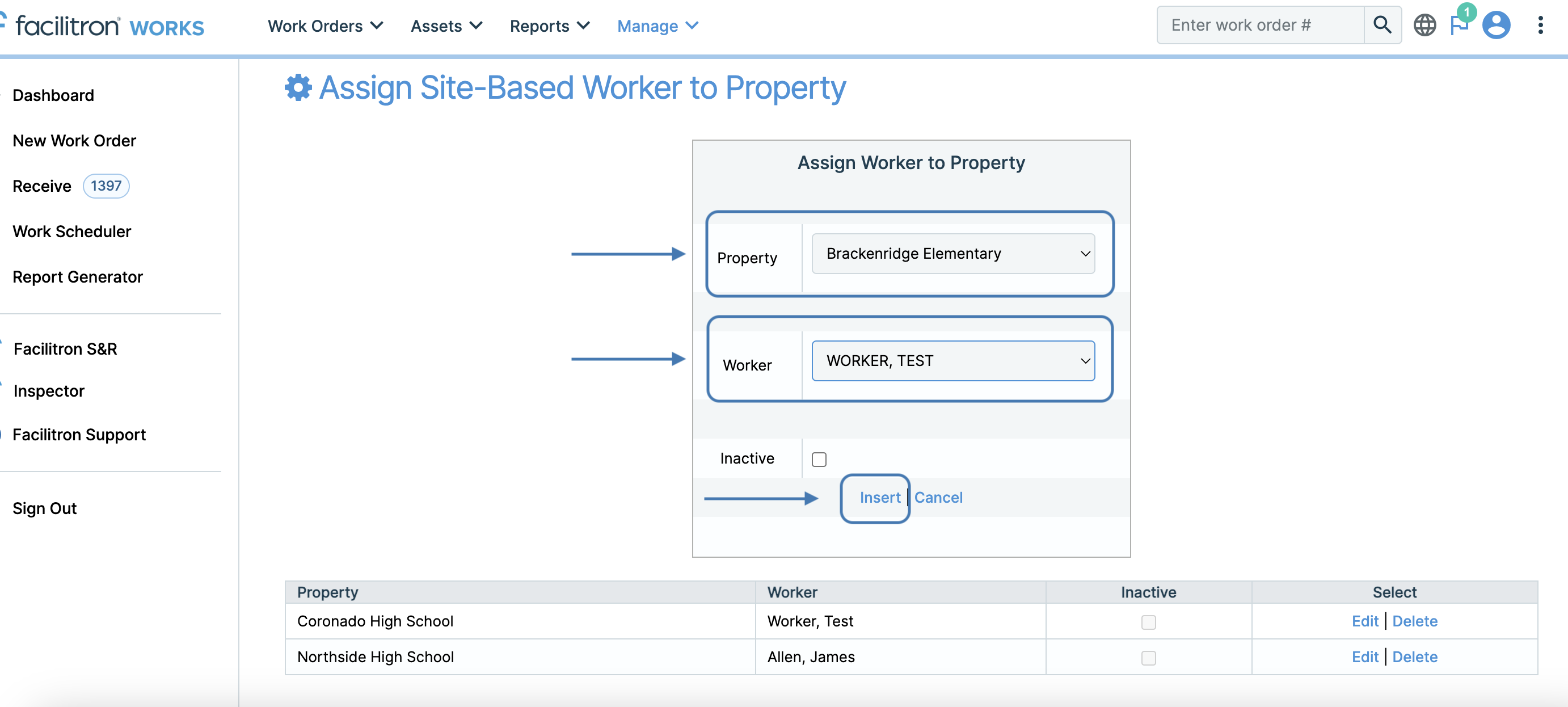Click Edit for Coronado High School row

1365,621
